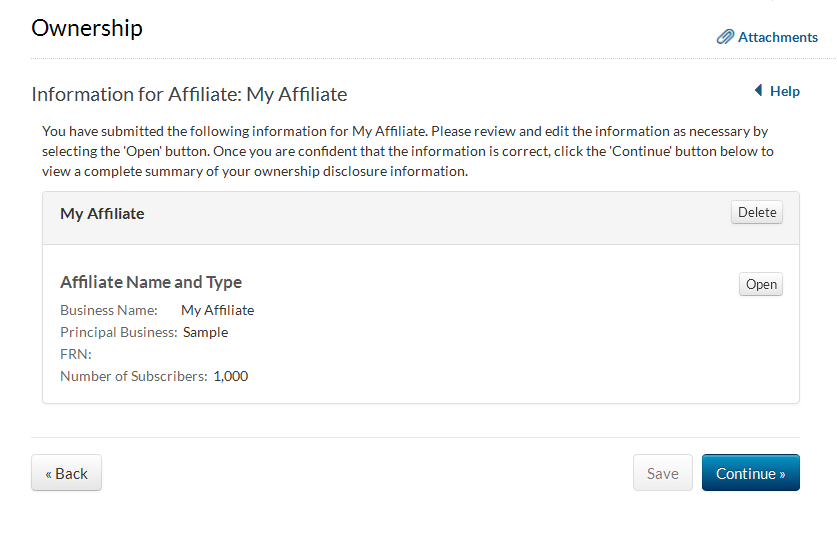Open the Affiliate Name and Type section
The height and width of the screenshot is (546, 837).
(761, 284)
